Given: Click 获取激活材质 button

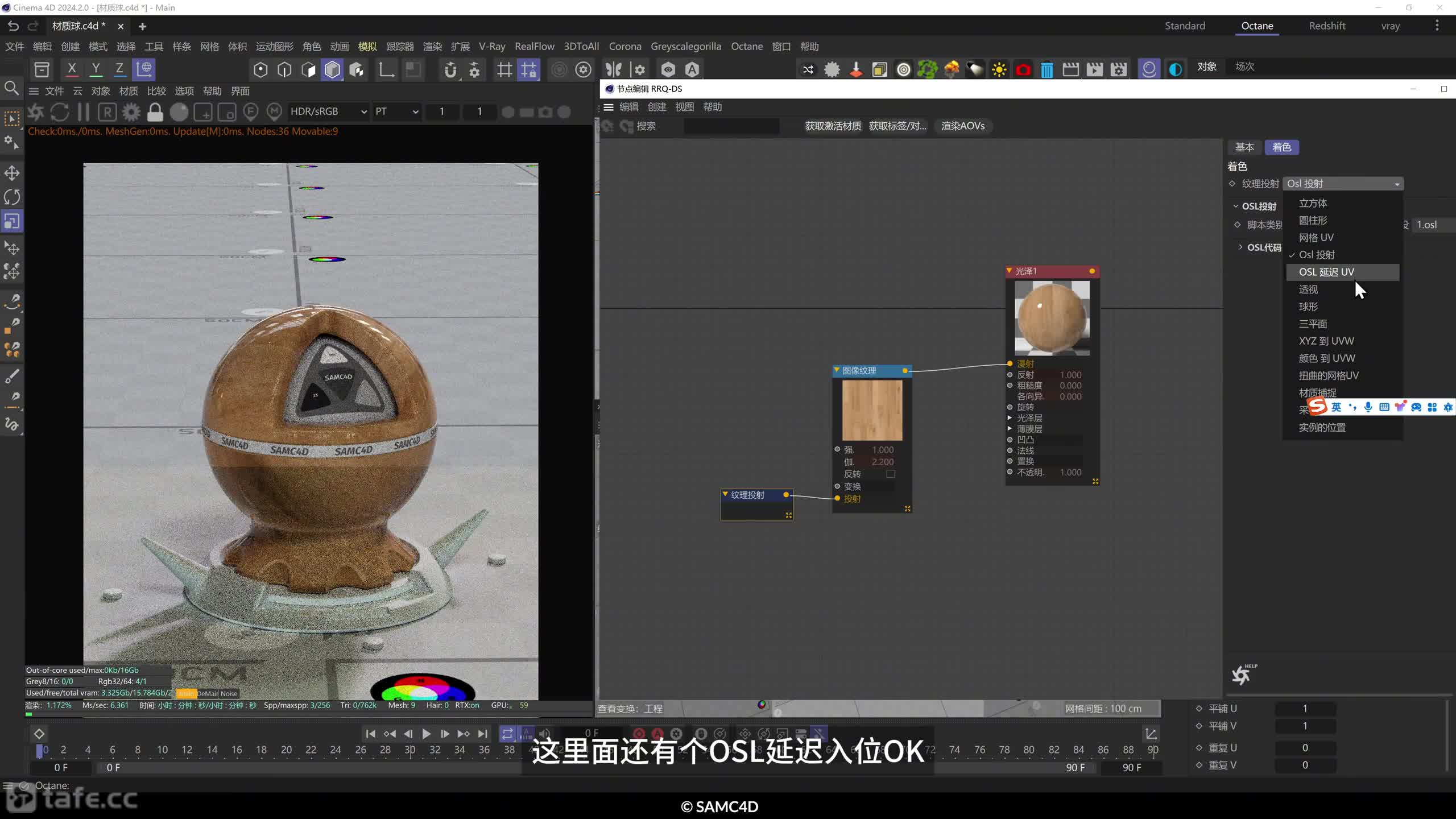Looking at the screenshot, I should [x=833, y=126].
